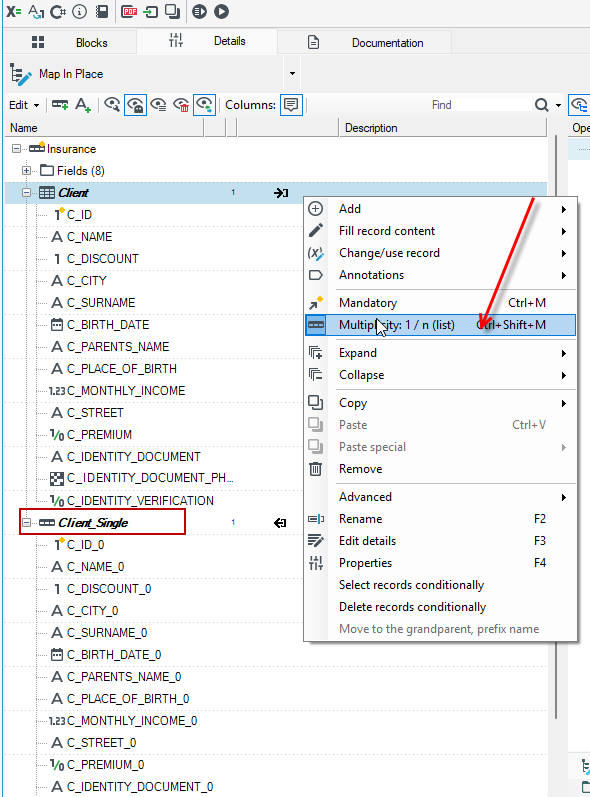Choose Remove from context menu

440,469
